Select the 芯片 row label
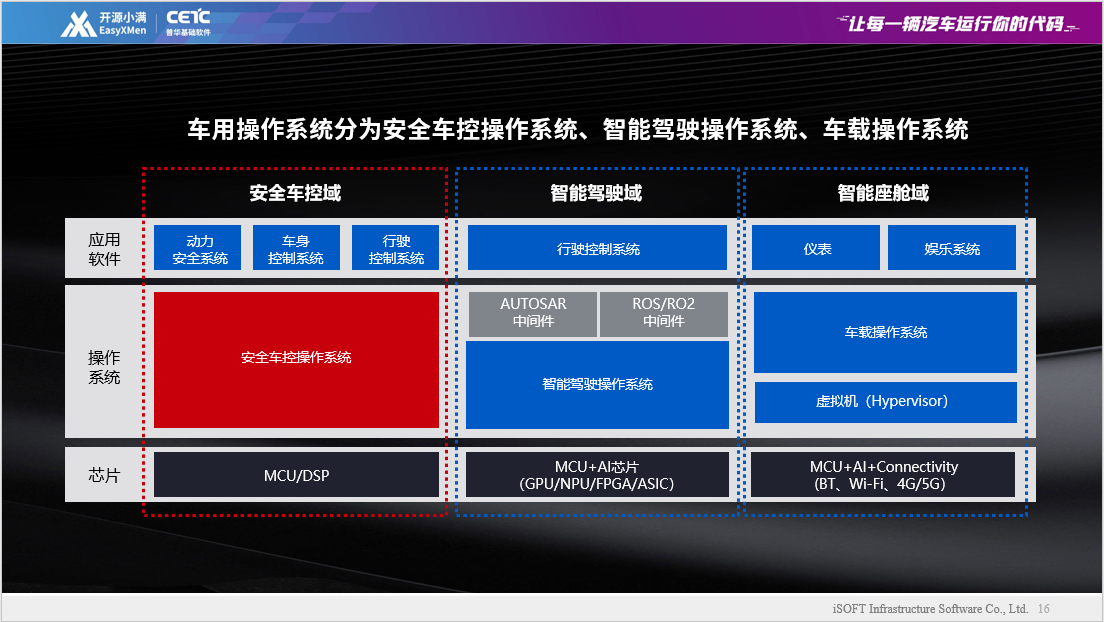This screenshot has width=1104, height=622. (104, 475)
